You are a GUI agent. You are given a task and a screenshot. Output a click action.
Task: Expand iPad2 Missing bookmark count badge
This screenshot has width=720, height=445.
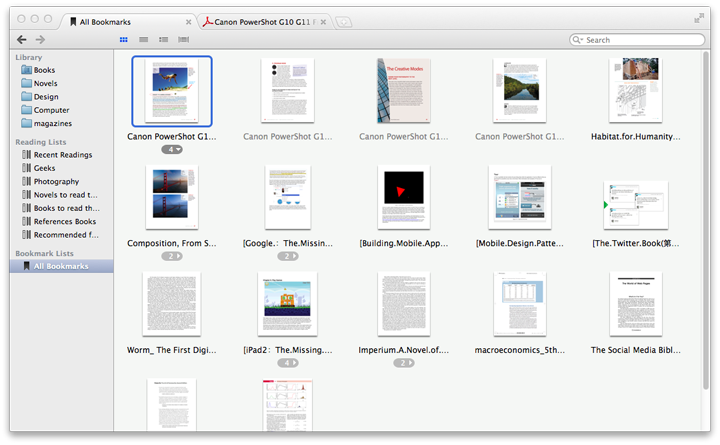(x=288, y=363)
